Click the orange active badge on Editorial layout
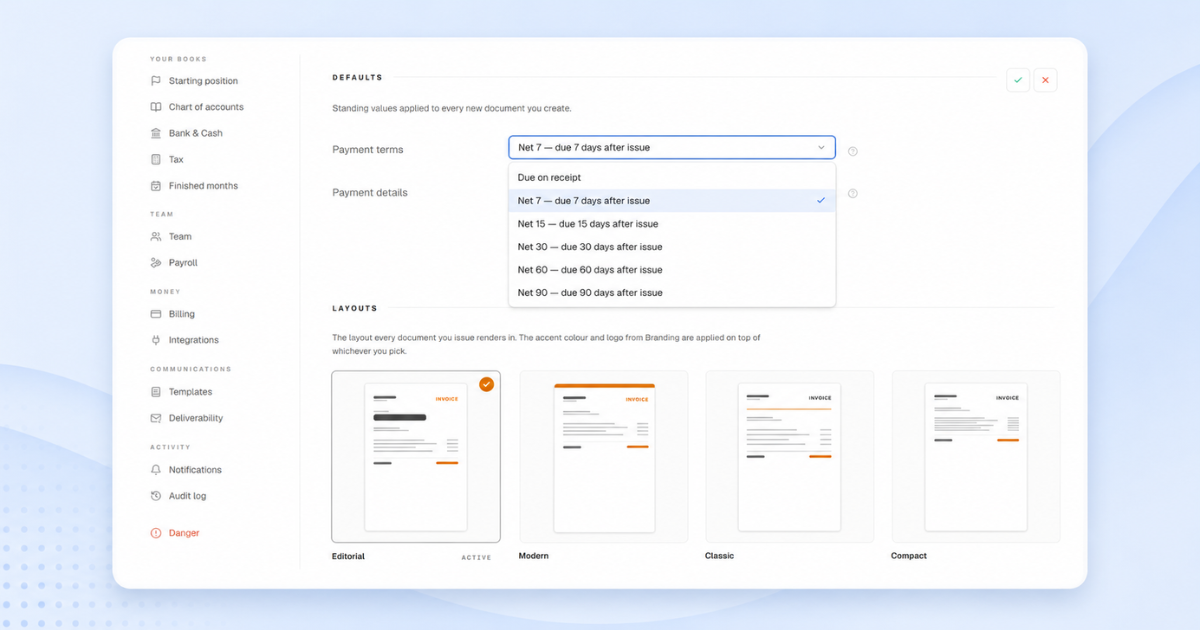 click(x=486, y=384)
